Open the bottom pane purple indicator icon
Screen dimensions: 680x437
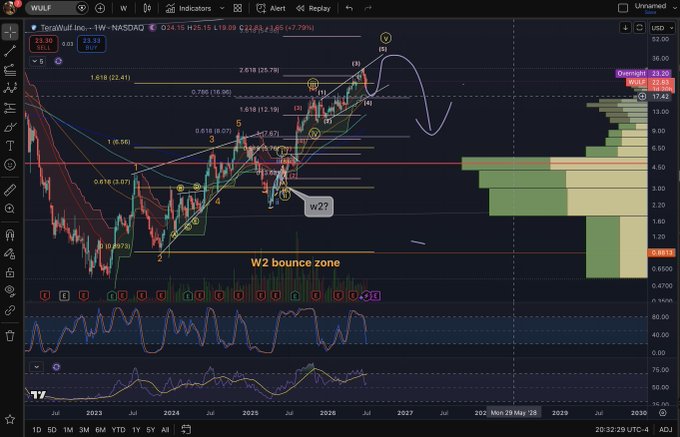(x=56, y=367)
